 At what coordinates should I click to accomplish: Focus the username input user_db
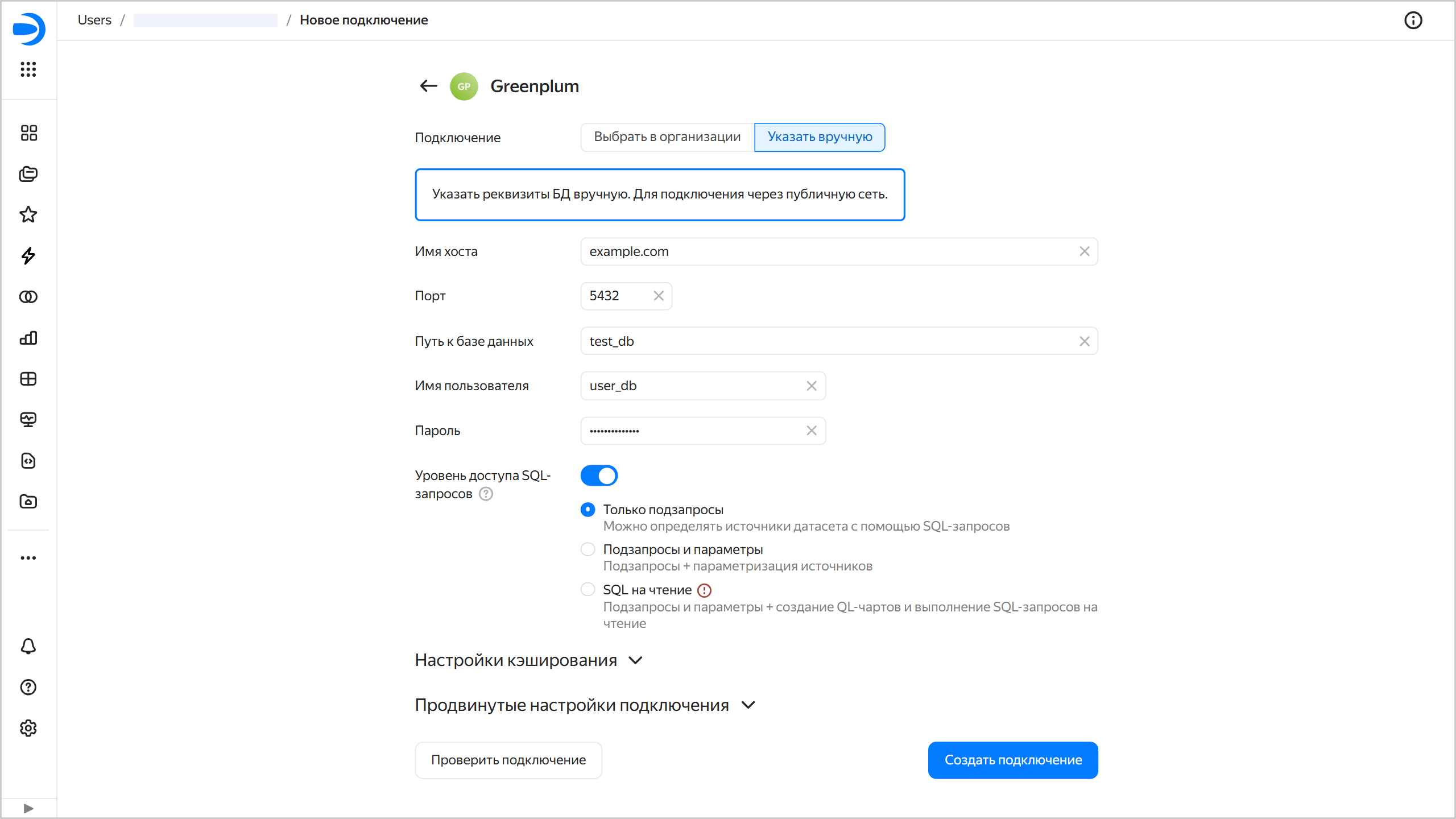[703, 386]
